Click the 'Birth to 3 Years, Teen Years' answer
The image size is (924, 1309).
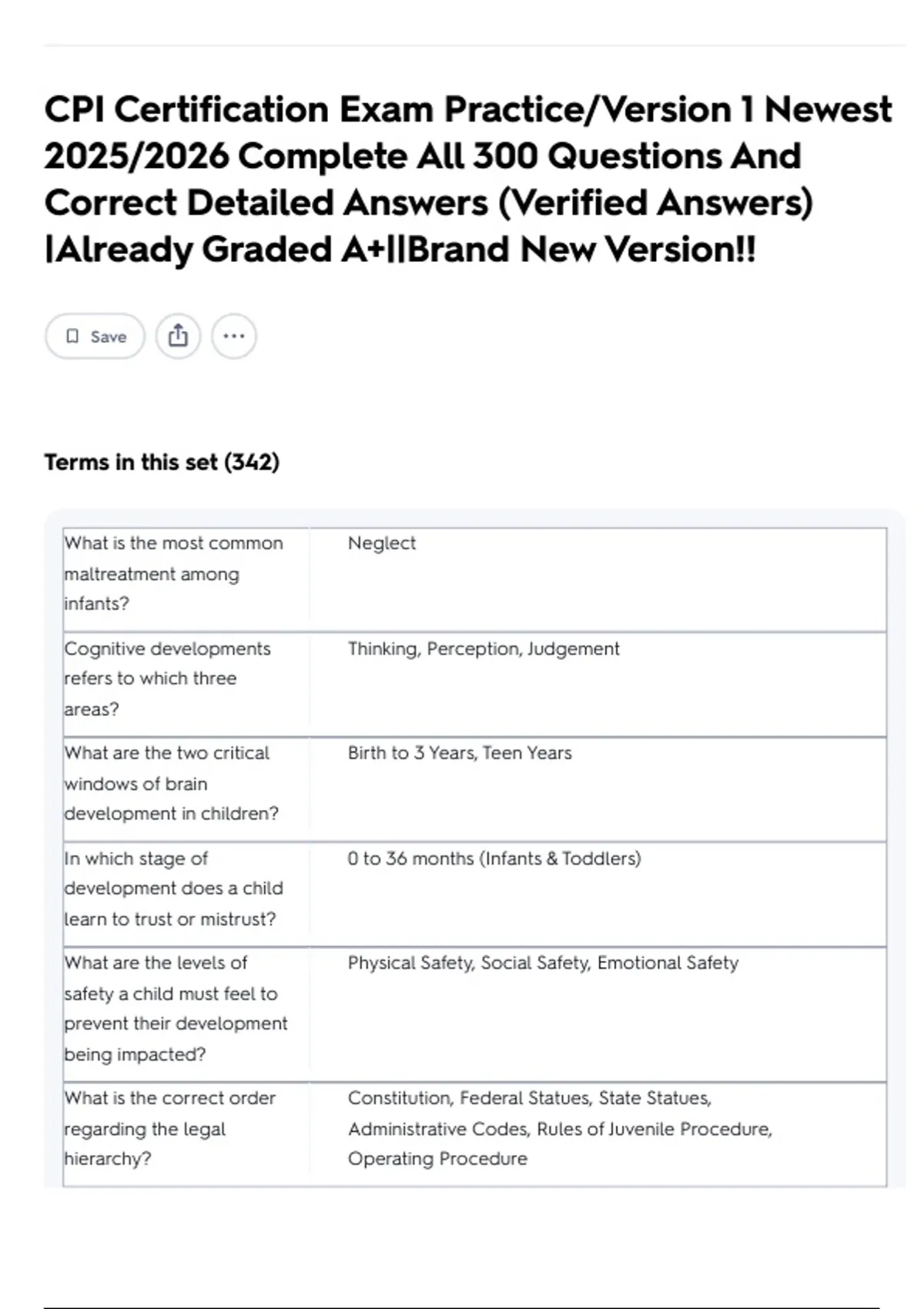pos(460,753)
